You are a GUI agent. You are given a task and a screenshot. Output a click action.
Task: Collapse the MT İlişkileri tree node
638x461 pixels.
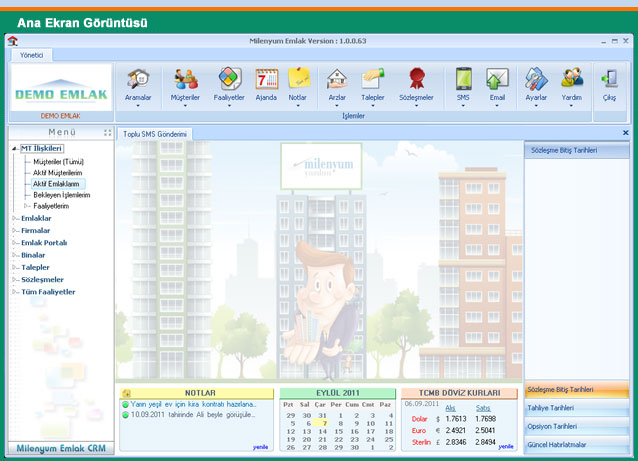pos(15,149)
